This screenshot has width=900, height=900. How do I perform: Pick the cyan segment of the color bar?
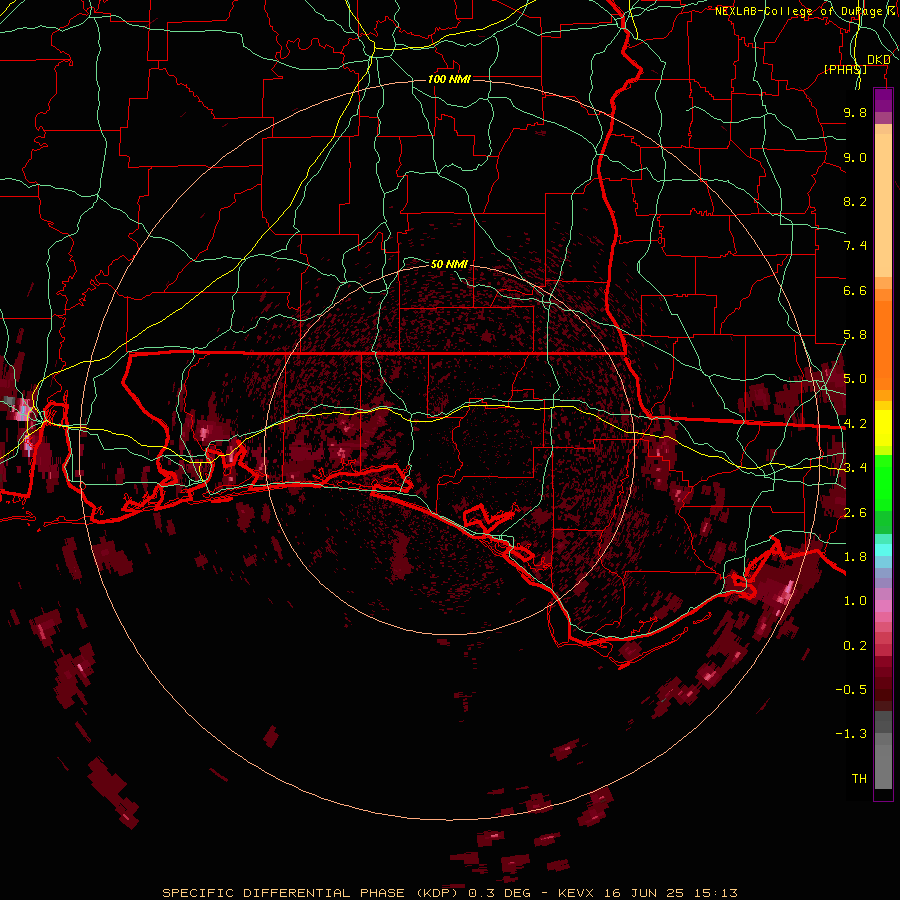pyautogui.click(x=883, y=550)
